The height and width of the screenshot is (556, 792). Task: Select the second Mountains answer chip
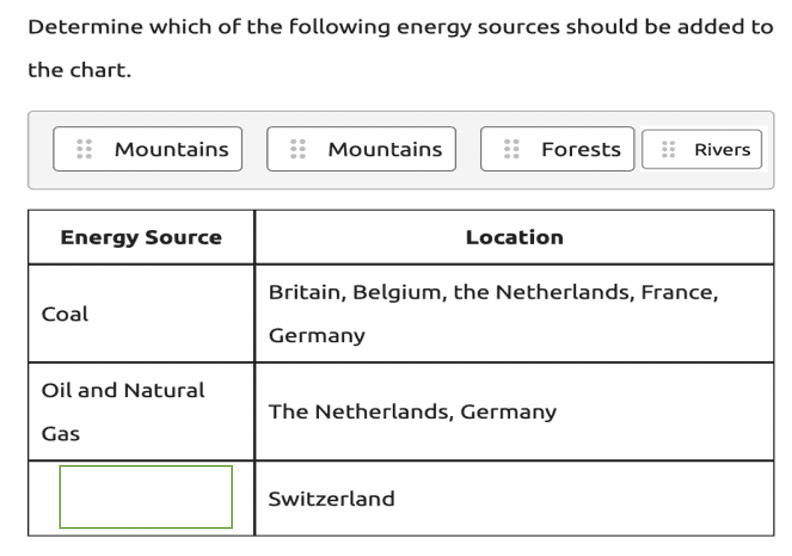point(361,149)
